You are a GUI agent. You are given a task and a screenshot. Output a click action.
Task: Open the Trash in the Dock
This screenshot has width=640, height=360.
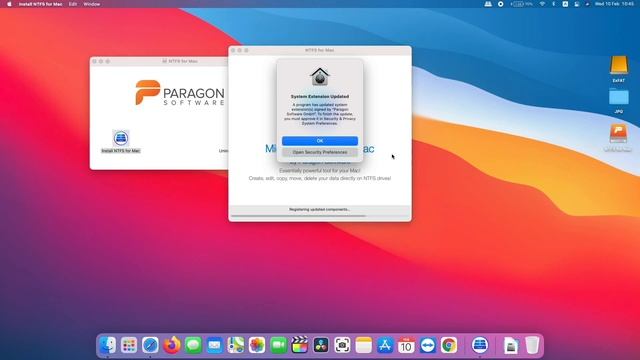coord(532,345)
